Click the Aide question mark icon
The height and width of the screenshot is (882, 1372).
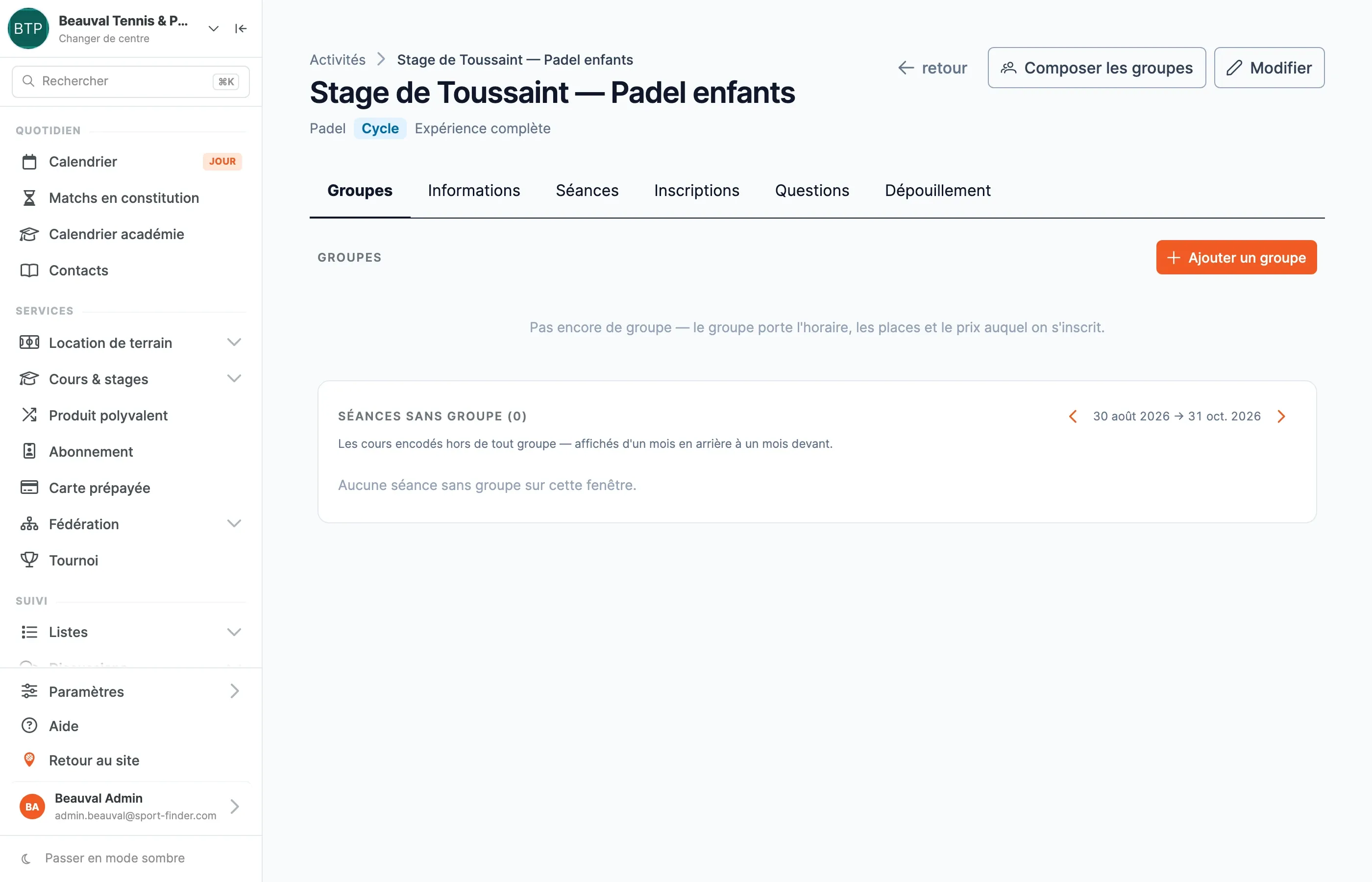pyautogui.click(x=29, y=726)
